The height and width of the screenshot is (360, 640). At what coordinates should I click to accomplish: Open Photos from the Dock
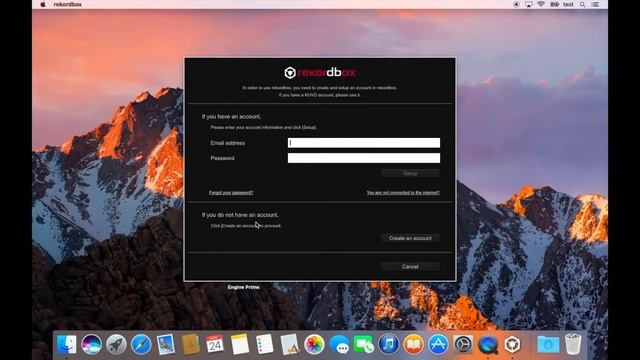[314, 344]
